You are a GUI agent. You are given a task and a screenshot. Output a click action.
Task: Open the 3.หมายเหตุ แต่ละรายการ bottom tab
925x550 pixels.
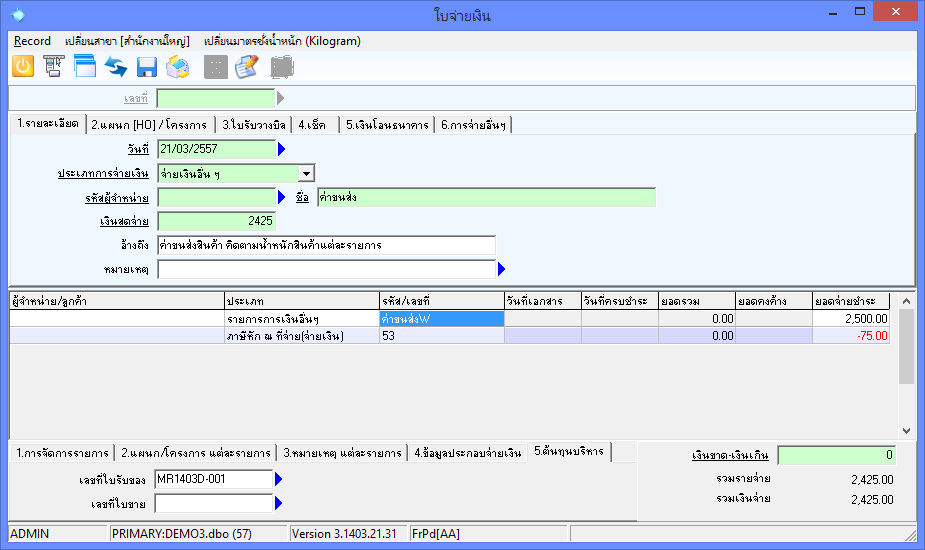click(x=343, y=453)
